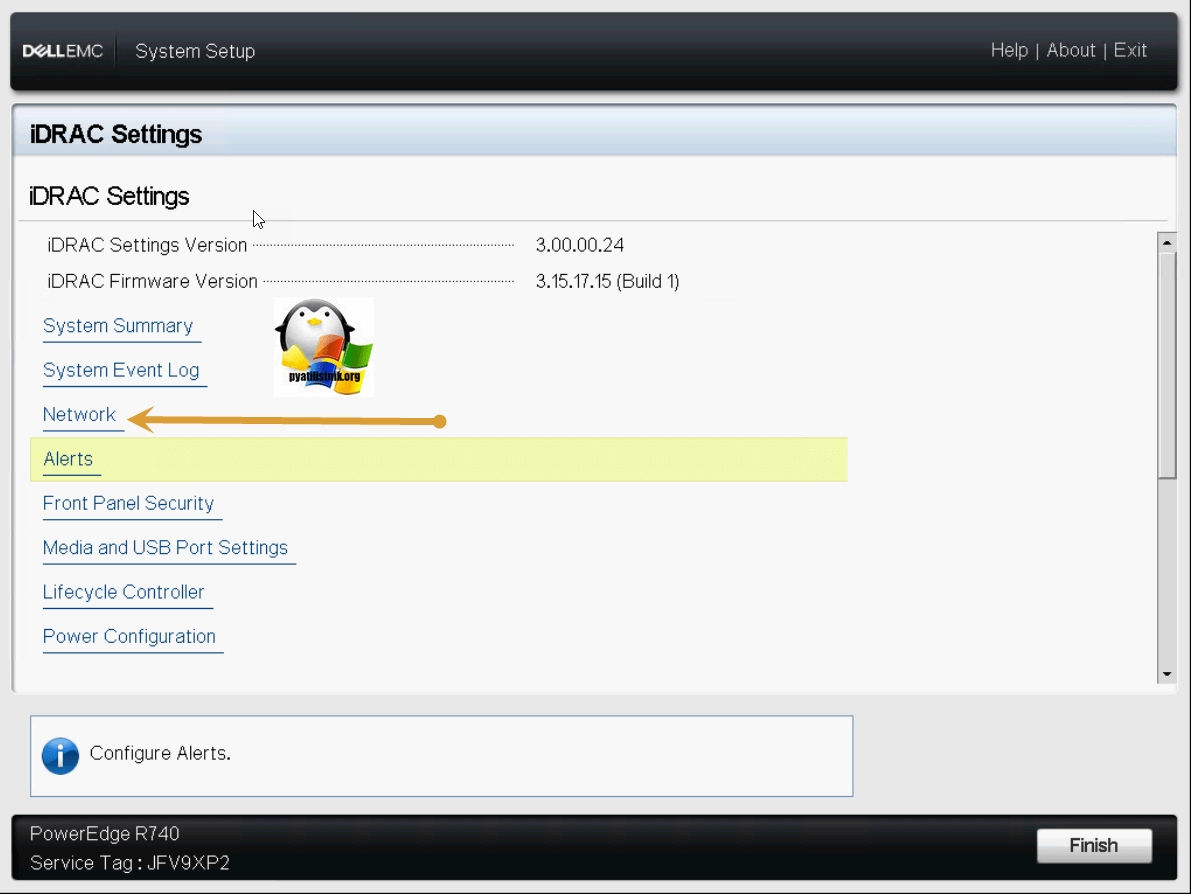Open the Network settings link

(x=79, y=415)
